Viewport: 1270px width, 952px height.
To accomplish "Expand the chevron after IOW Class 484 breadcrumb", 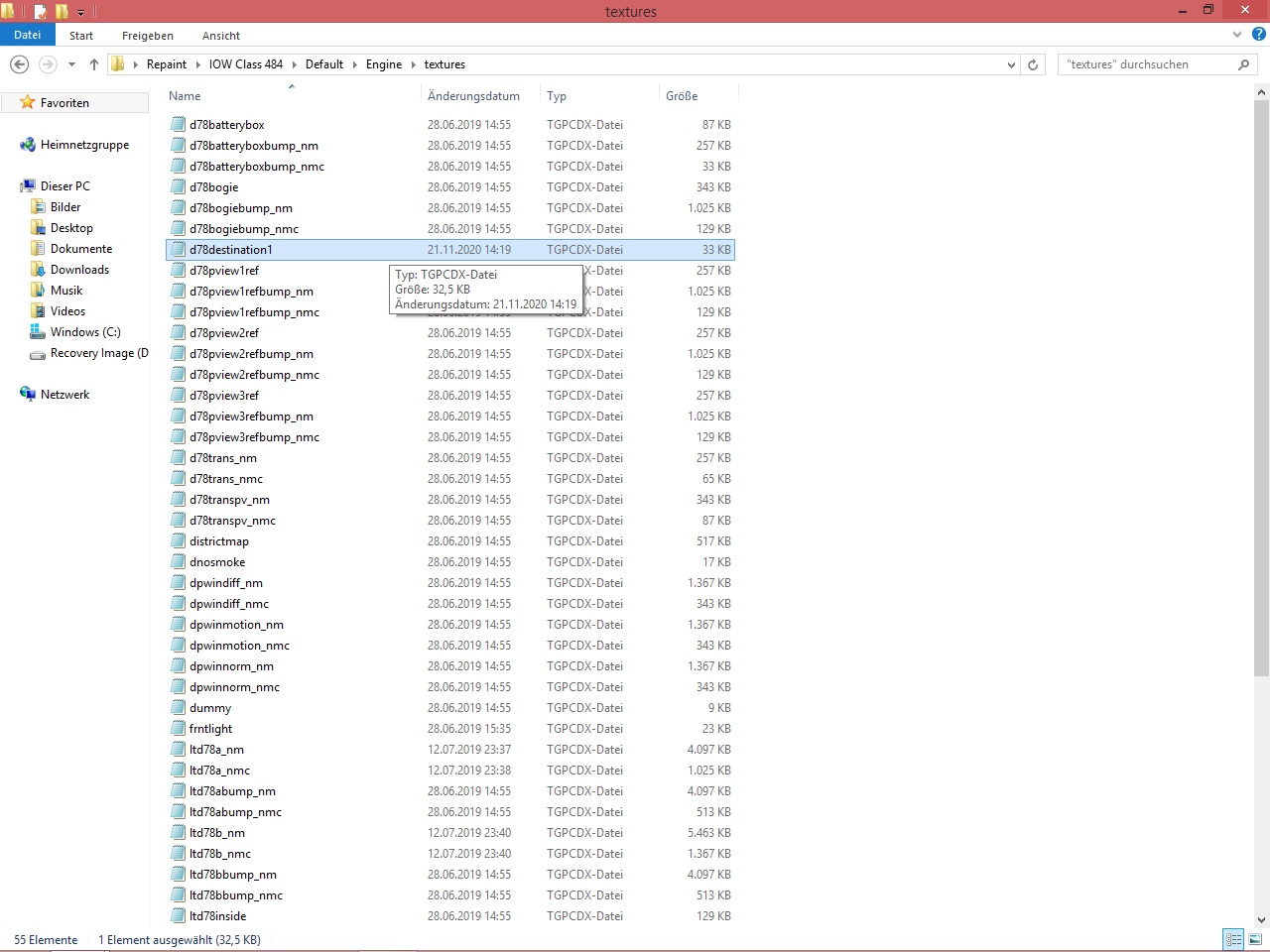I will pos(295,64).
